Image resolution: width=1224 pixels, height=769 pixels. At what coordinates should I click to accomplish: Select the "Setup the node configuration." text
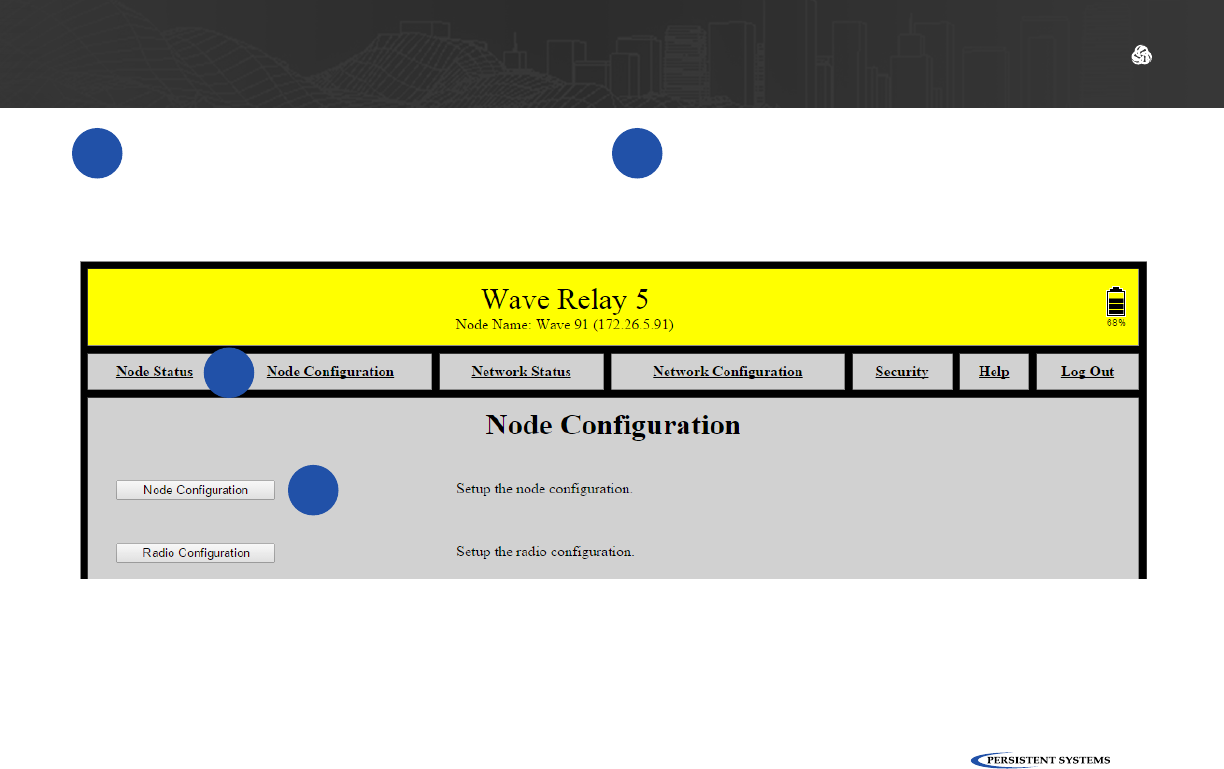(x=544, y=490)
